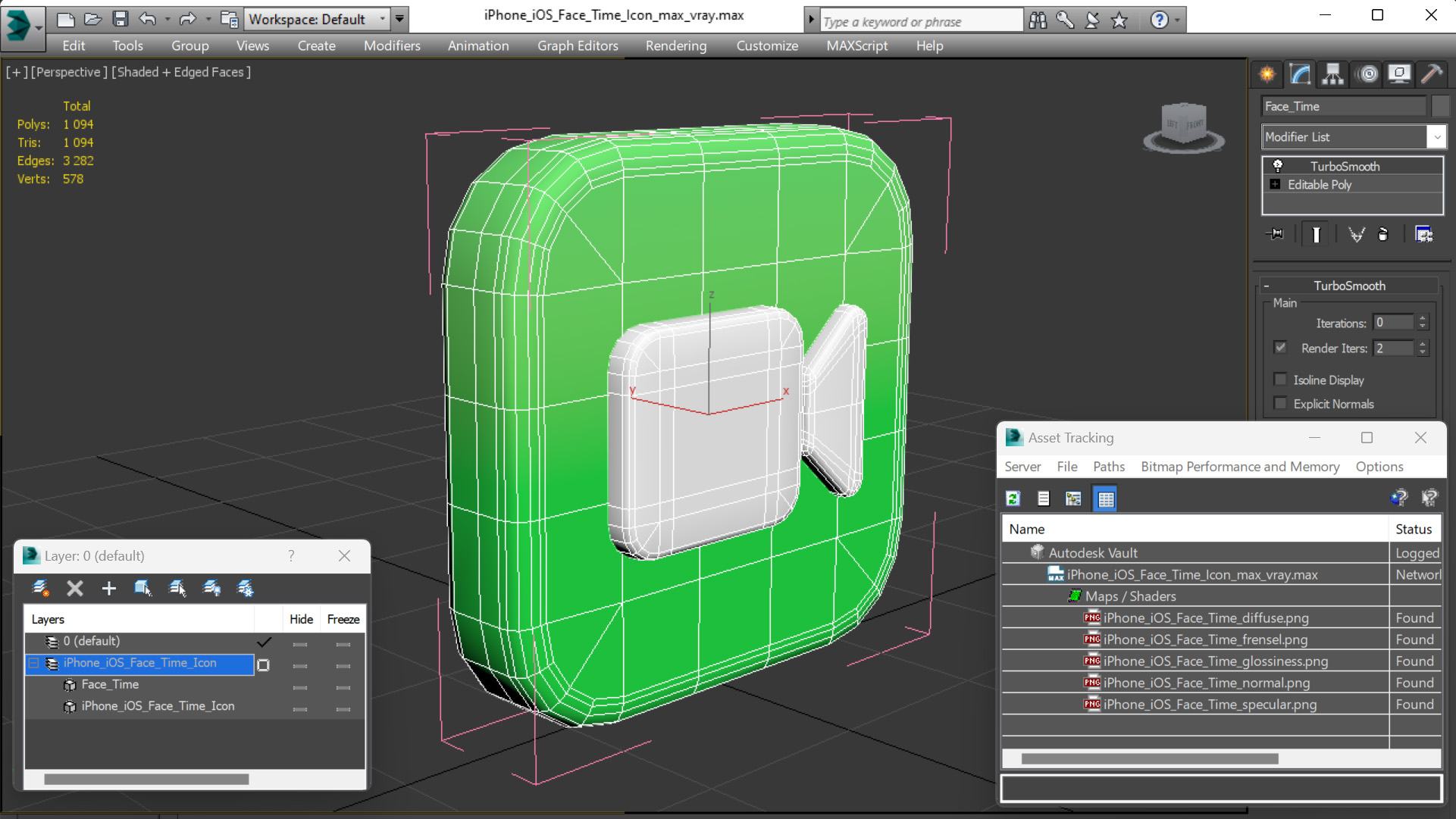Select the iPhone_iOS_Face_Time_diffuse.png asset

[x=1205, y=618]
